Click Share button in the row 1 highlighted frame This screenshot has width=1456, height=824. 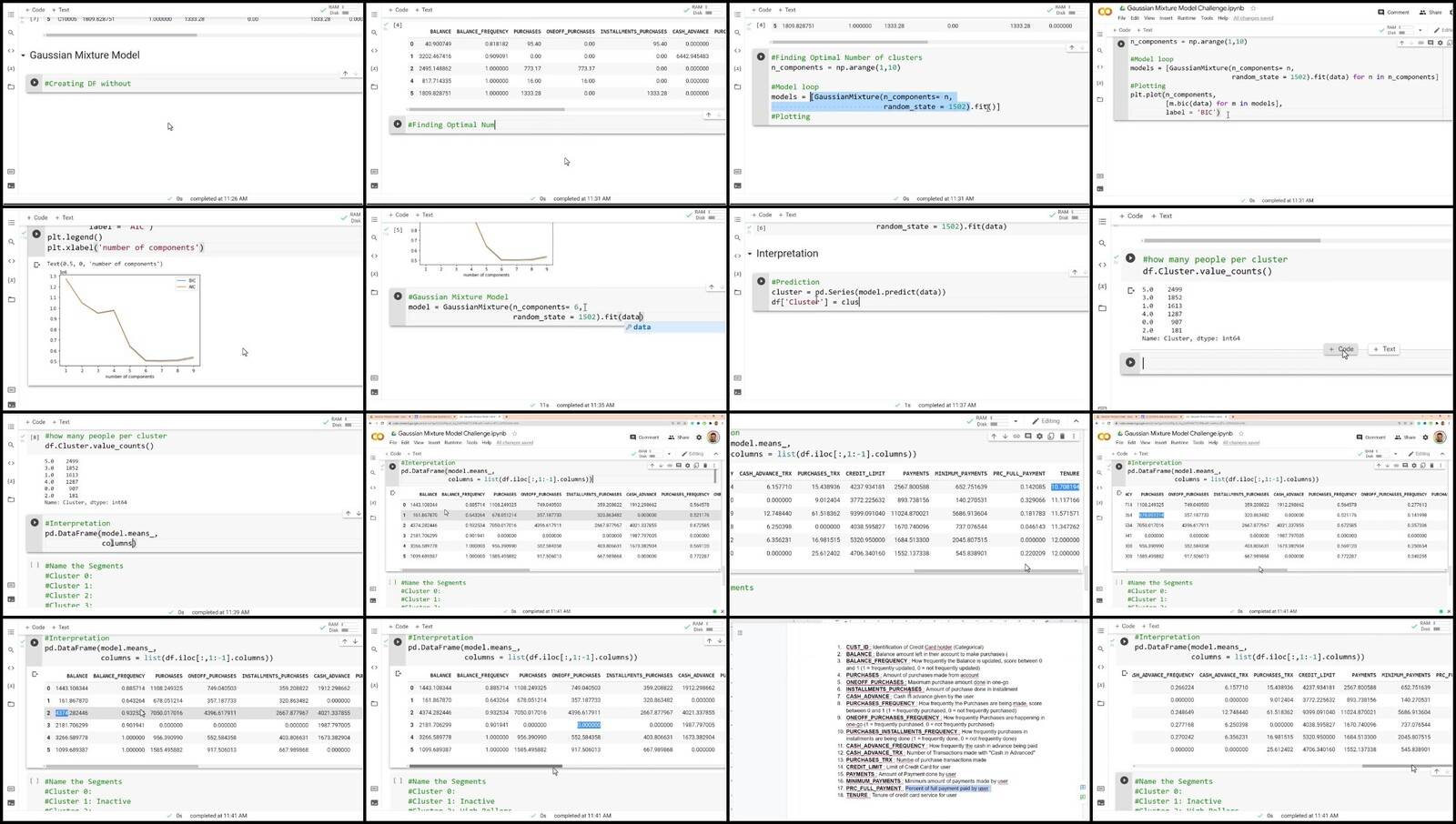click(680, 437)
